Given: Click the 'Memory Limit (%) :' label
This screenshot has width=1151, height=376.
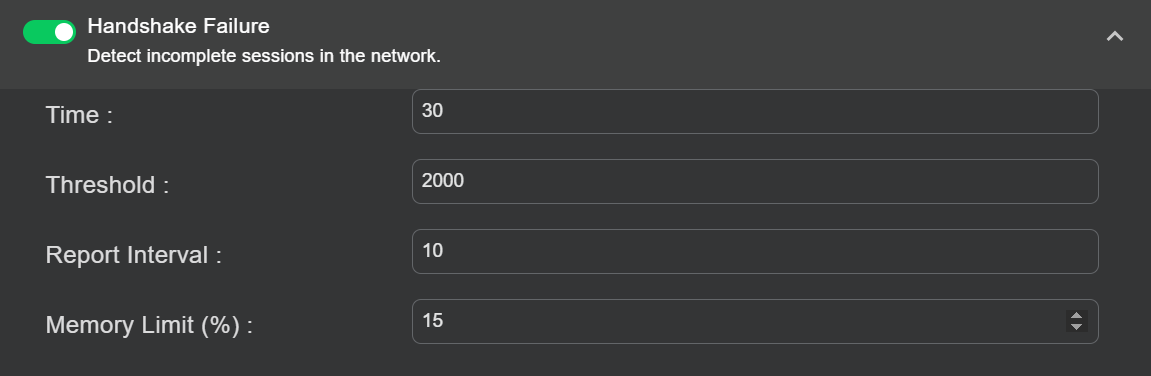Looking at the screenshot, I should click(149, 325).
